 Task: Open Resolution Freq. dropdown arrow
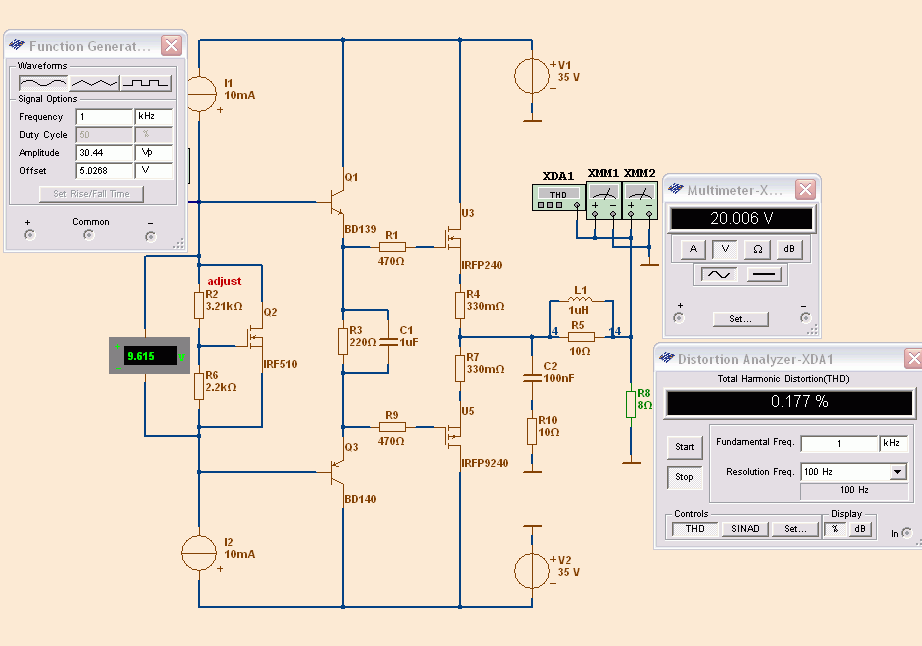coord(898,472)
